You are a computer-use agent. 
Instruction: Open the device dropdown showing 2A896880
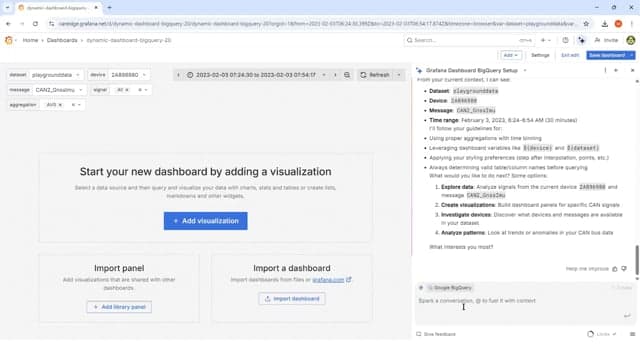click(x=129, y=75)
